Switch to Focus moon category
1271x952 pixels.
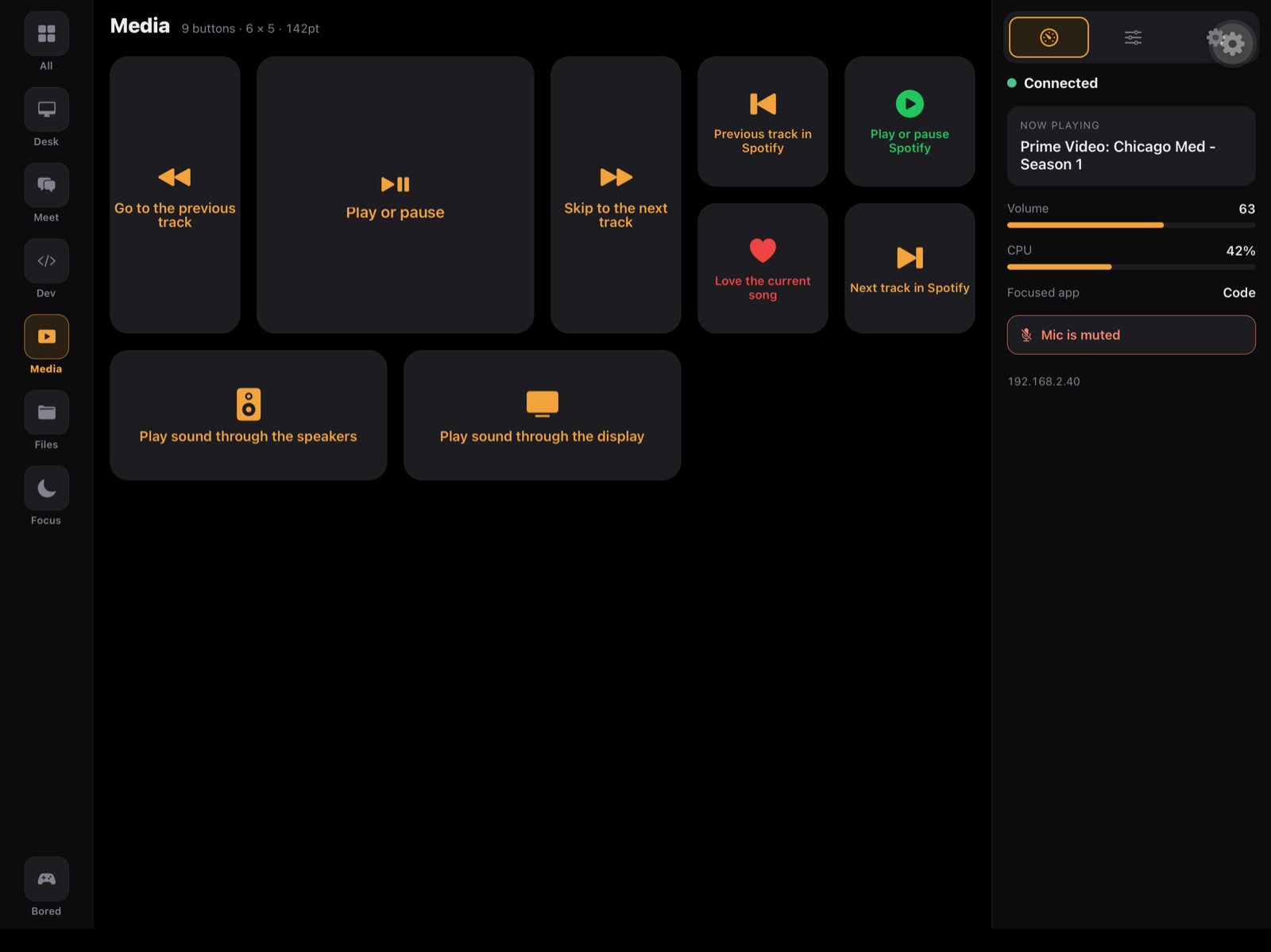tap(46, 488)
